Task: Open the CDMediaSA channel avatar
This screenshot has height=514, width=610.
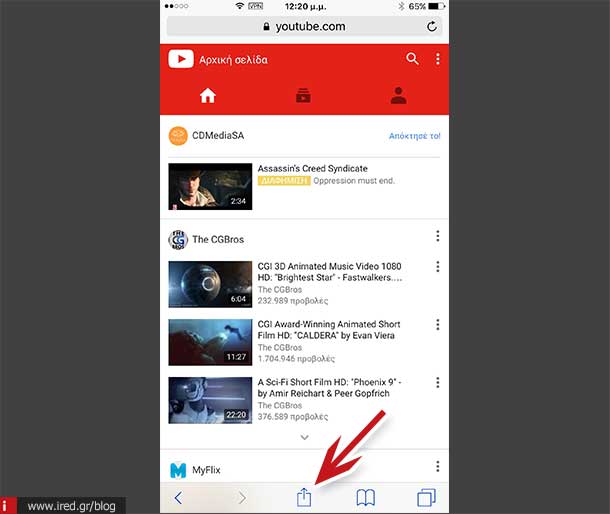Action: 178,136
